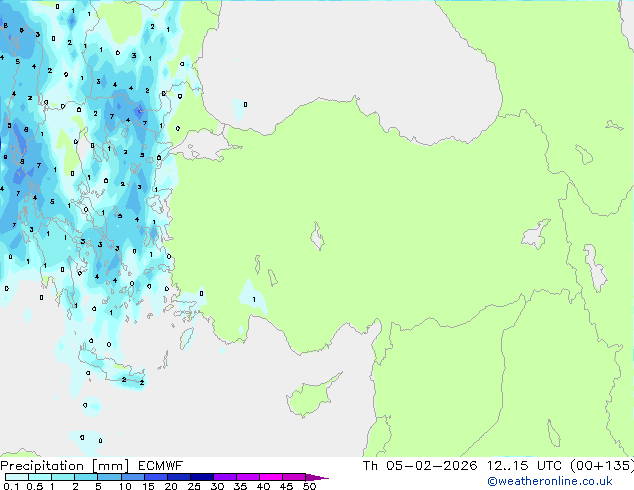Click the "12..15 UTC" time text
Image resolution: width=634 pixels, height=490 pixels.
(x=524, y=466)
